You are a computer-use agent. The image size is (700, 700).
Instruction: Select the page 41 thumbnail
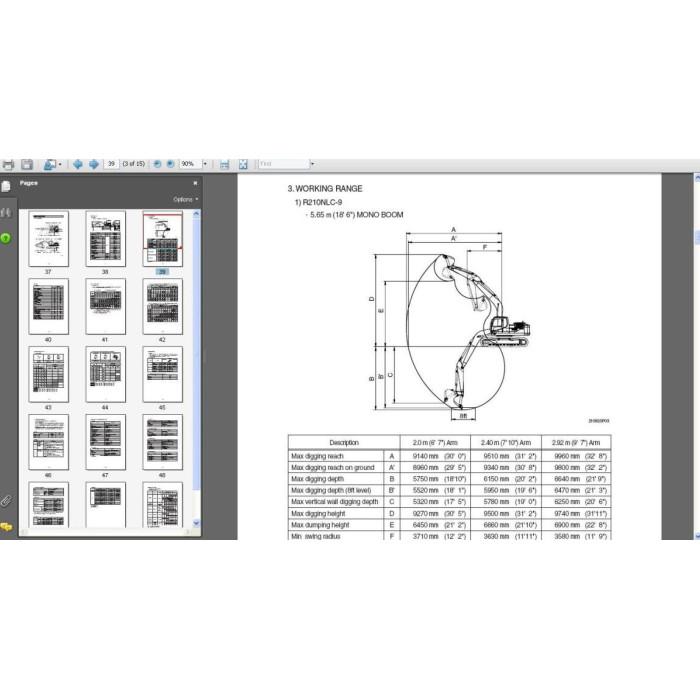(x=105, y=306)
